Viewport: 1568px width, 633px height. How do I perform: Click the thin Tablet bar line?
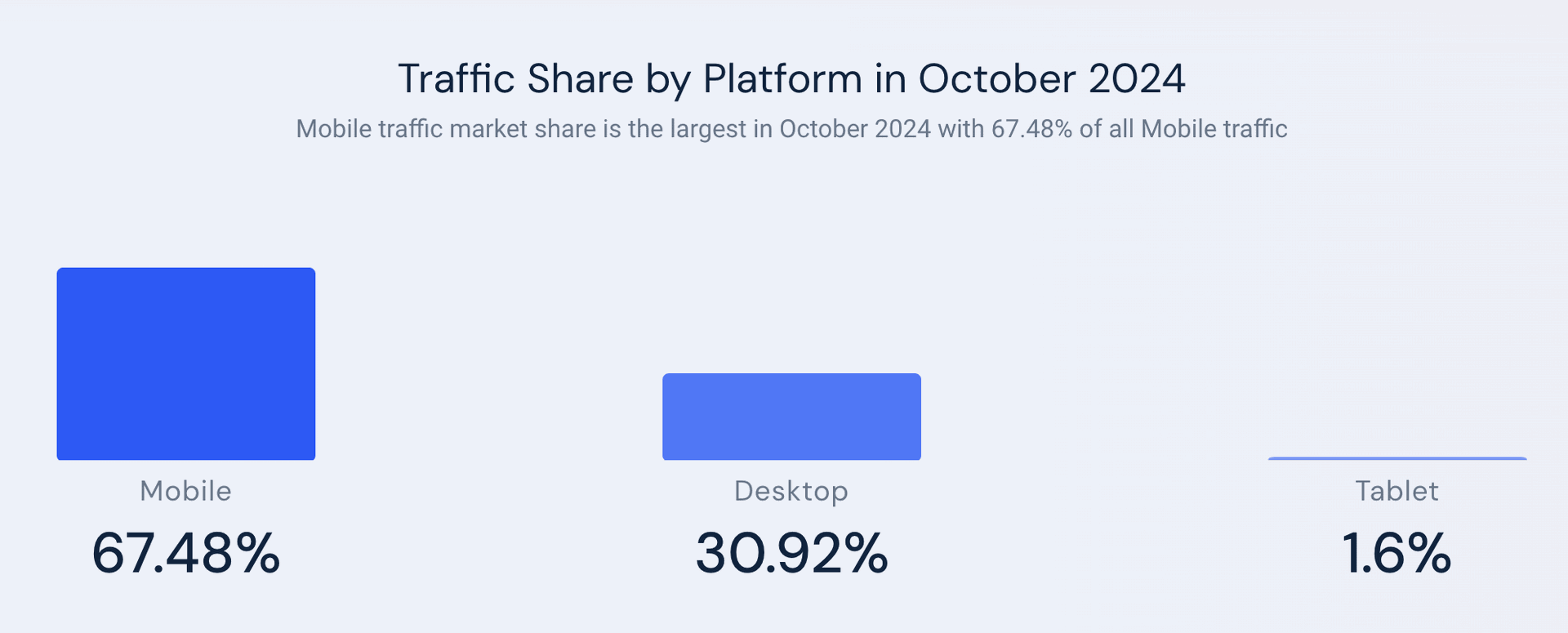1397,458
